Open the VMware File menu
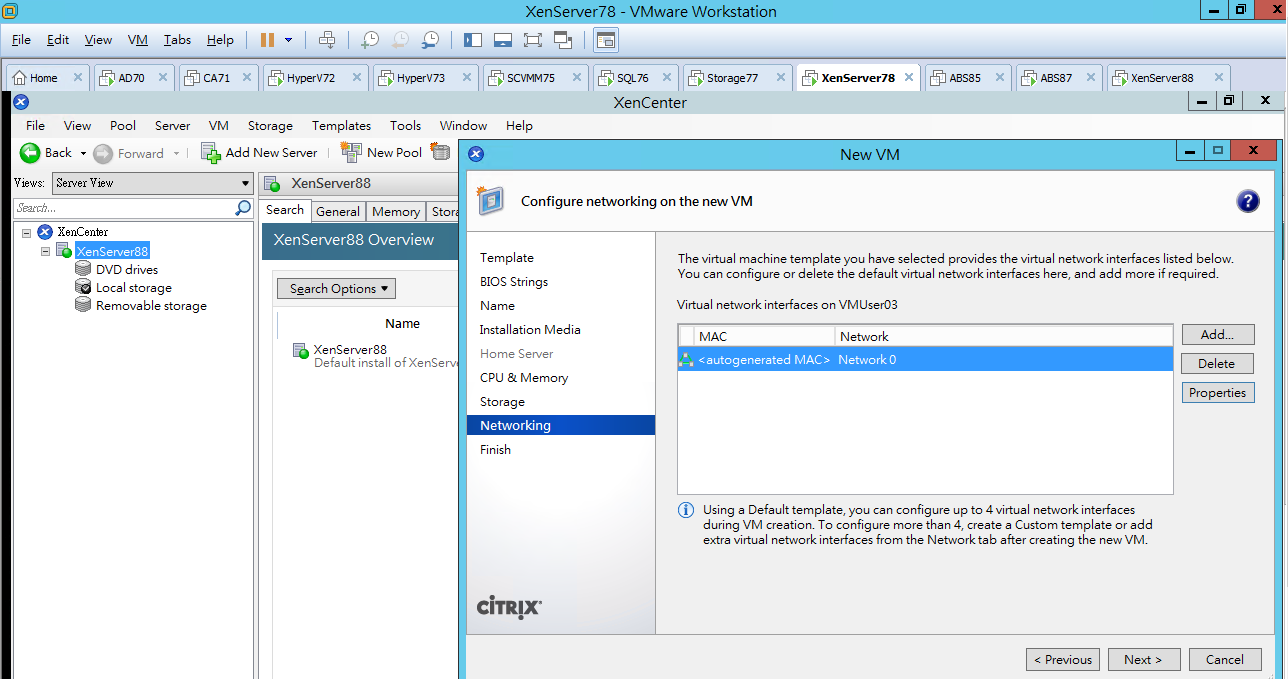 [21, 40]
